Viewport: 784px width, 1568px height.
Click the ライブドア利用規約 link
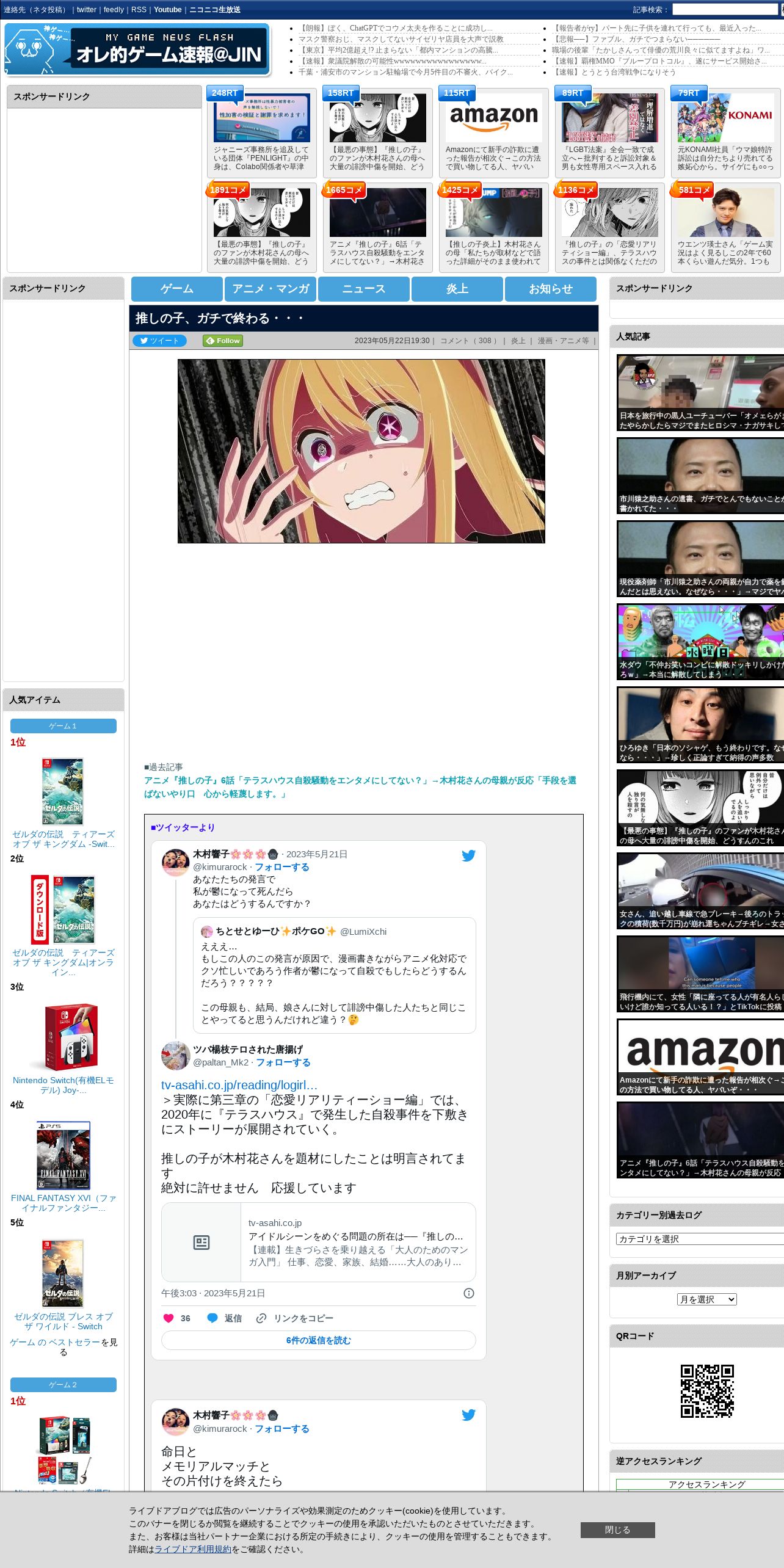(x=192, y=1549)
